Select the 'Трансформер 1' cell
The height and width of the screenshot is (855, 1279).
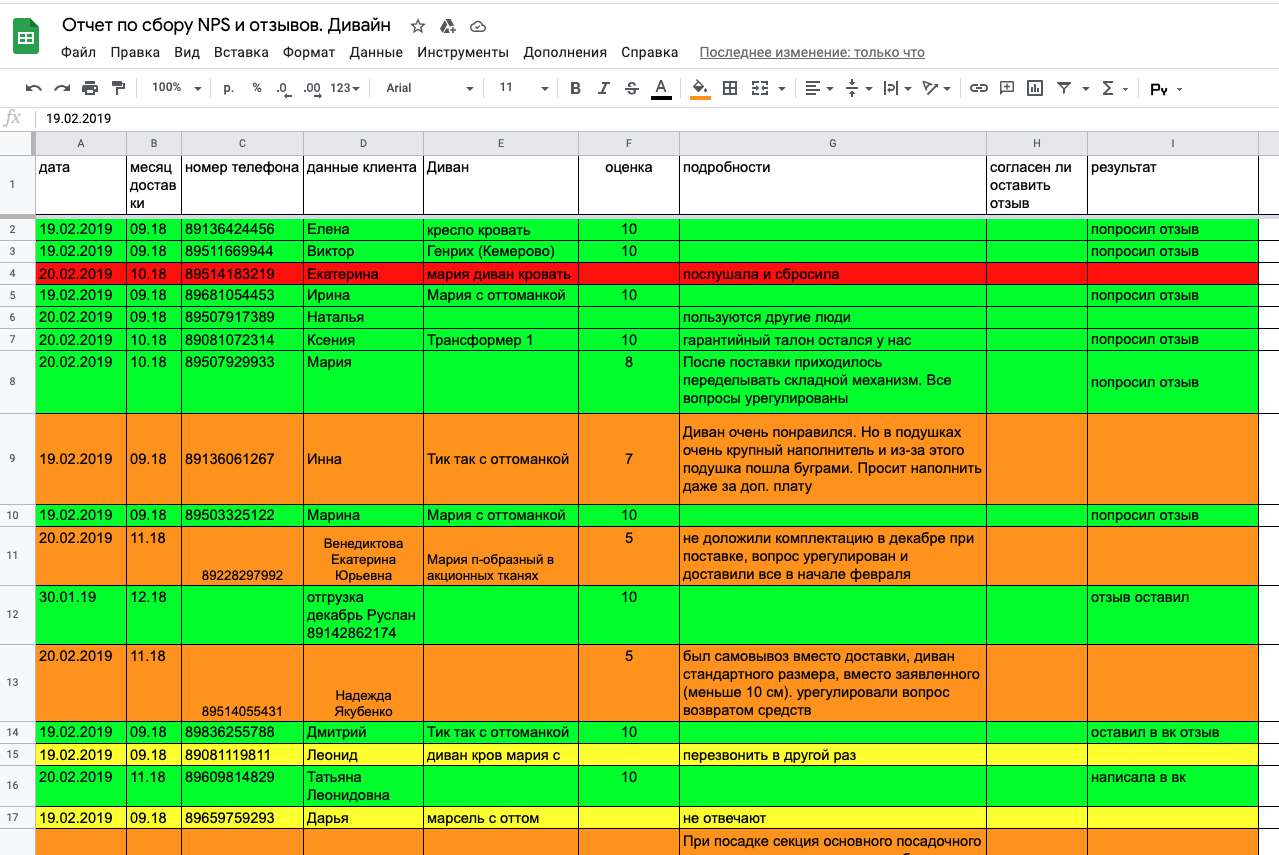pyautogui.click(x=501, y=340)
